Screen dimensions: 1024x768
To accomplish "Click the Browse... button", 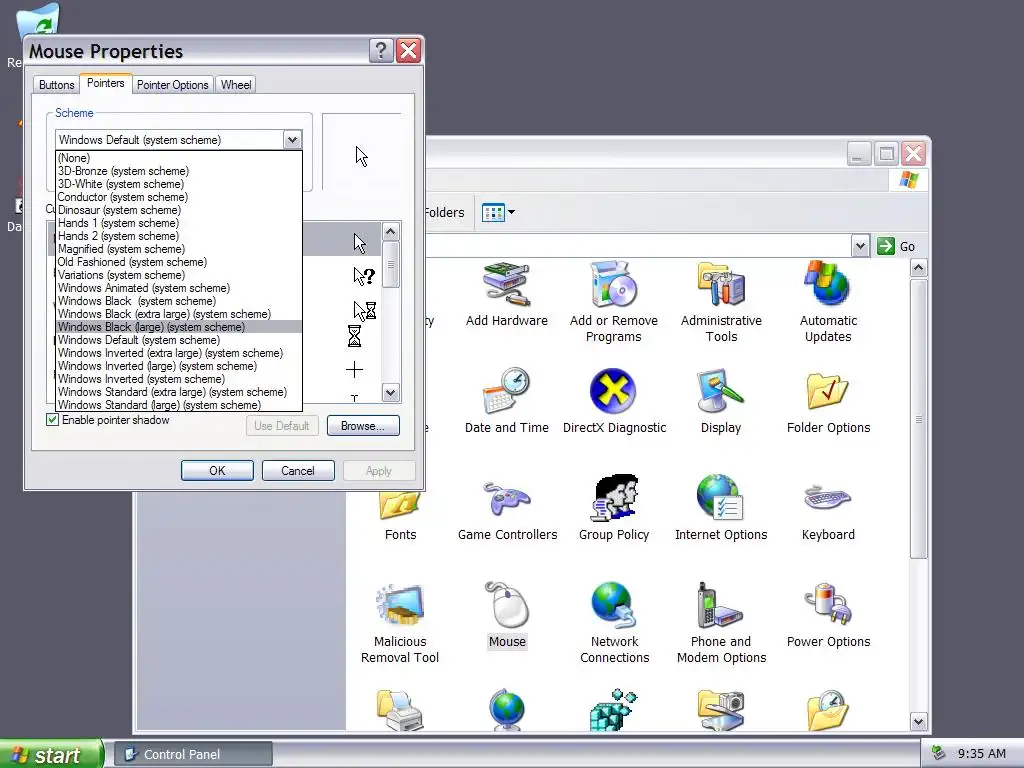I will [x=363, y=426].
